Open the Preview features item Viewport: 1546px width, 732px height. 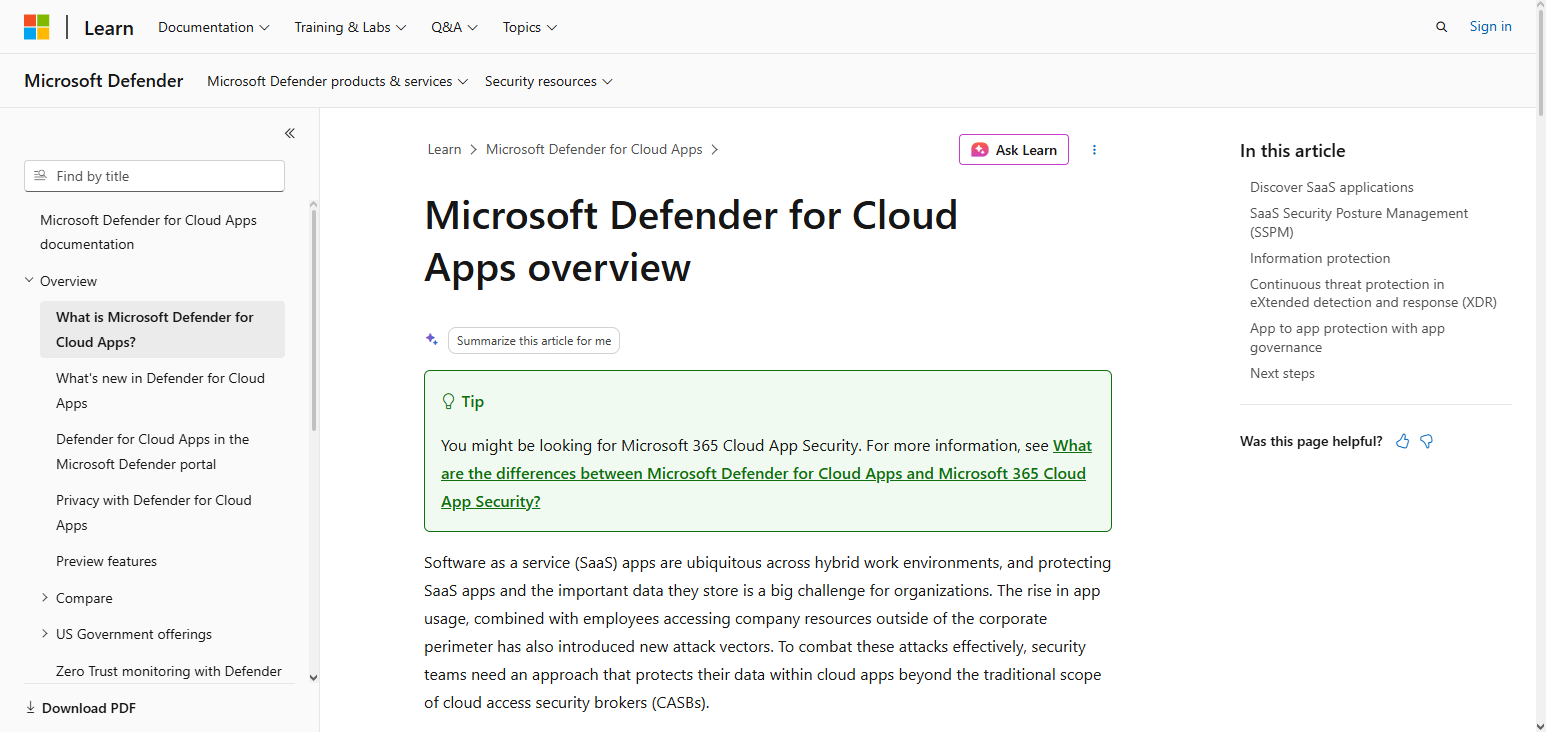(106, 561)
